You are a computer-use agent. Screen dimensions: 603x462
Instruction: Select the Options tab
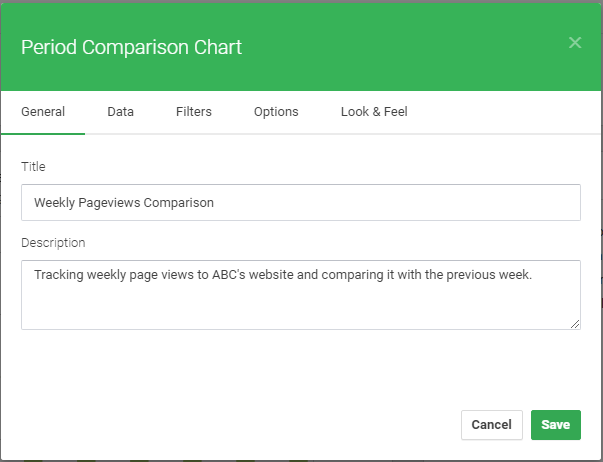pyautogui.click(x=276, y=112)
